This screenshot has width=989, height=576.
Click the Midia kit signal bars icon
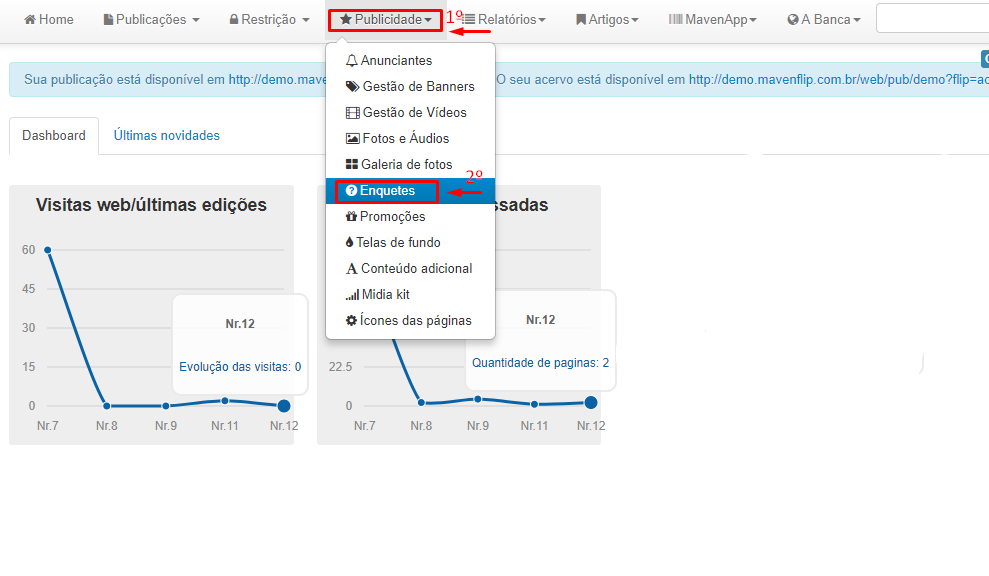[x=352, y=295]
